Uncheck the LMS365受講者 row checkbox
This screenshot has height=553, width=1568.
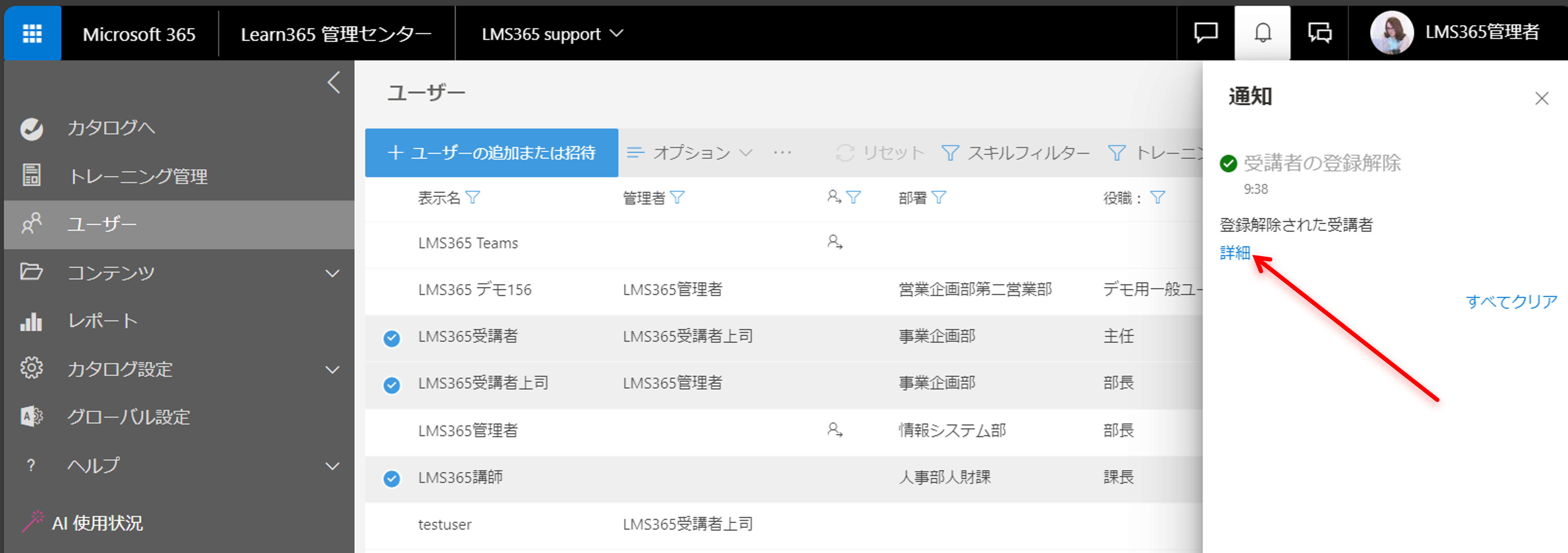tap(391, 338)
